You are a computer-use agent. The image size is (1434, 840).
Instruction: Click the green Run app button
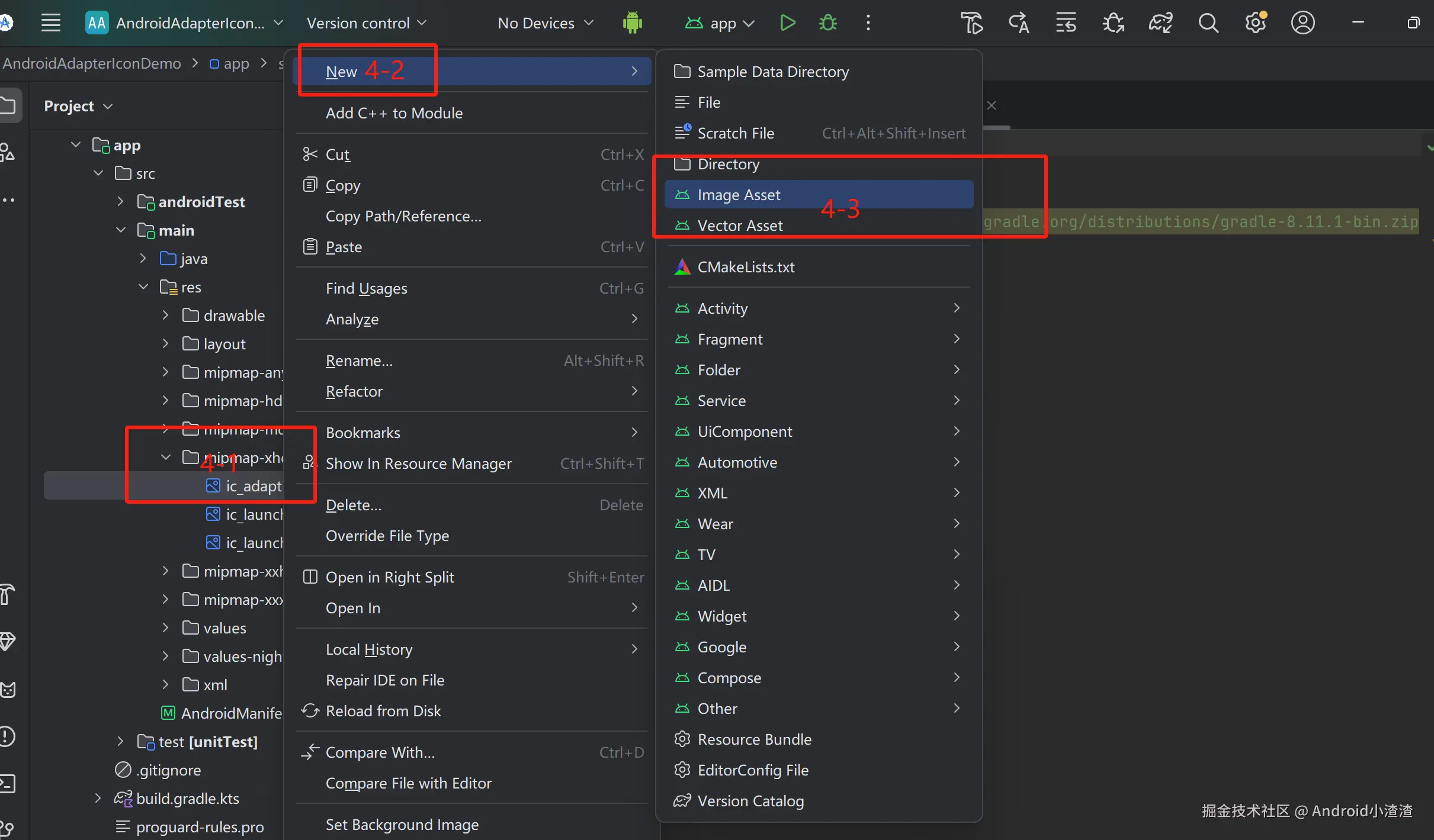(787, 23)
